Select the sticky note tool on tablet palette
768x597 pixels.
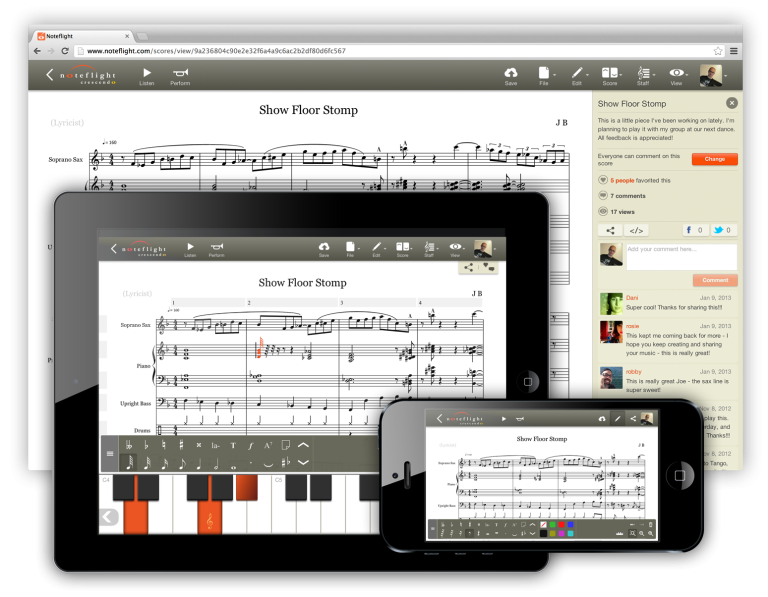coord(286,445)
